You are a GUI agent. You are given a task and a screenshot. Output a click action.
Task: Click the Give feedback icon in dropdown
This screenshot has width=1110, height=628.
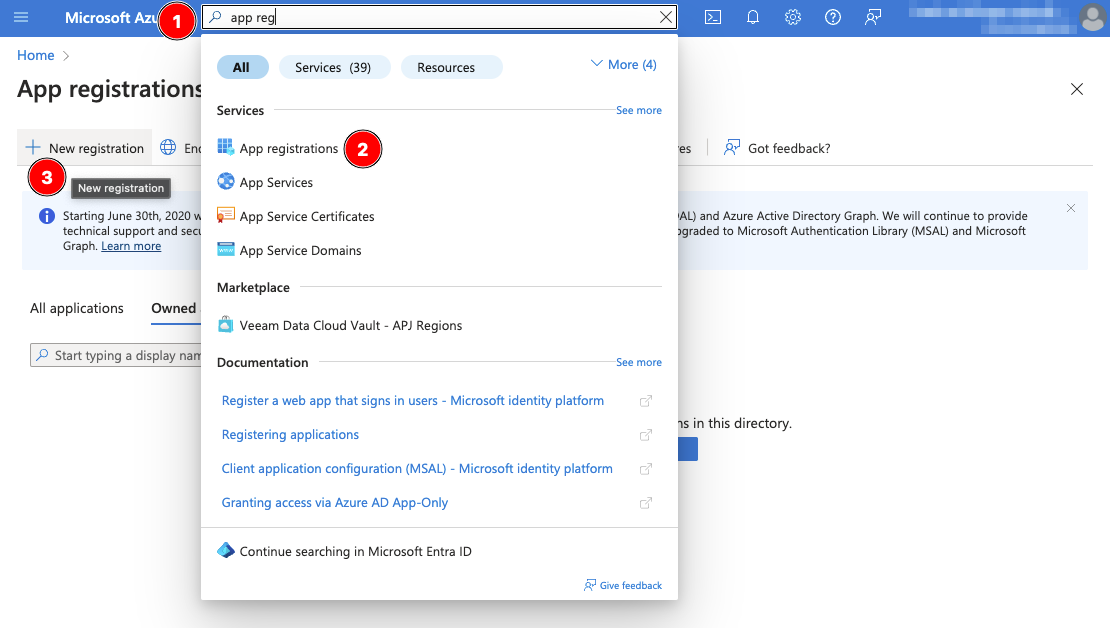590,585
